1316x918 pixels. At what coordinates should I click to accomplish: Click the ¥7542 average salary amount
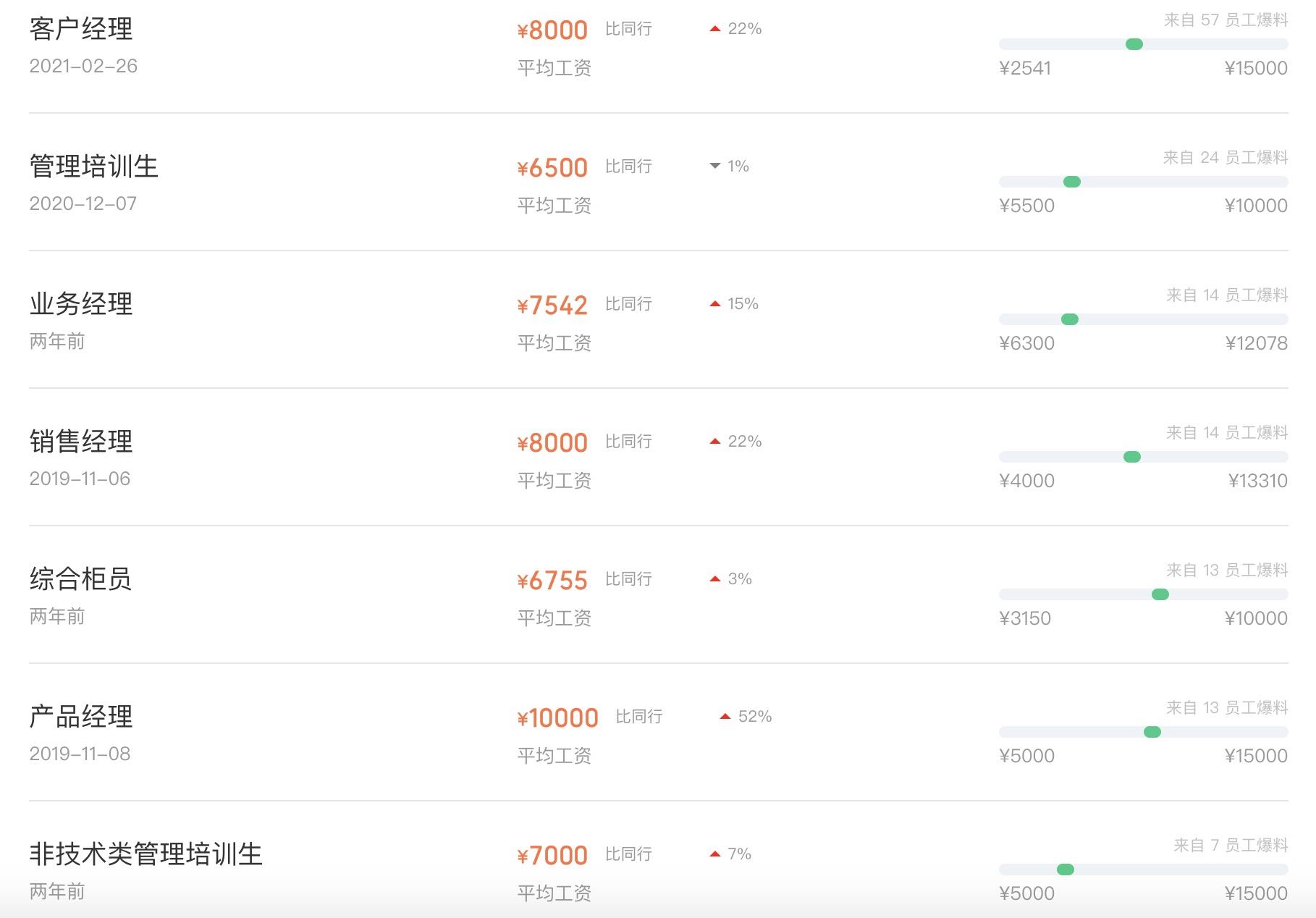click(x=552, y=306)
